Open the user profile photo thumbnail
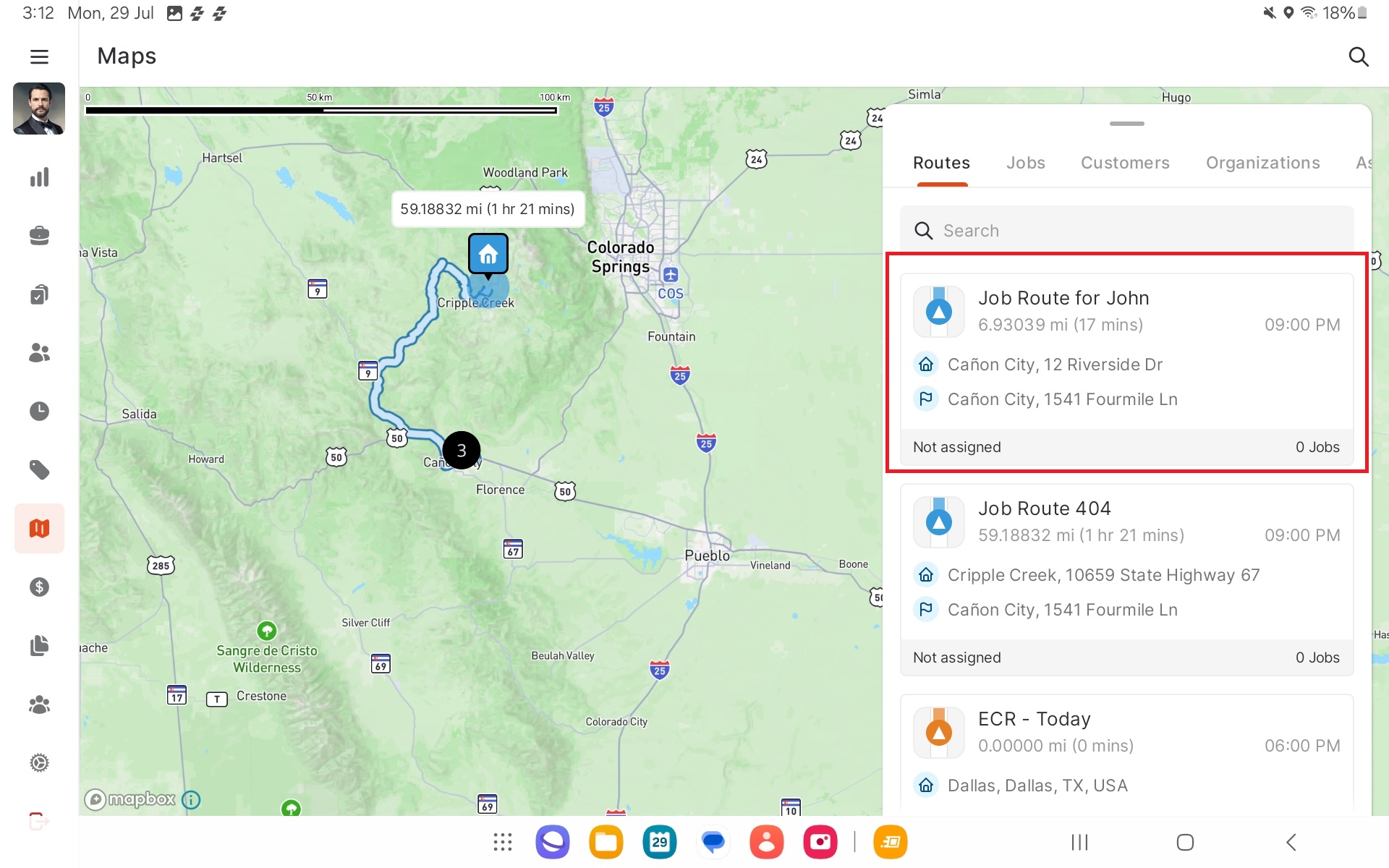This screenshot has width=1389, height=868. pyautogui.click(x=39, y=109)
